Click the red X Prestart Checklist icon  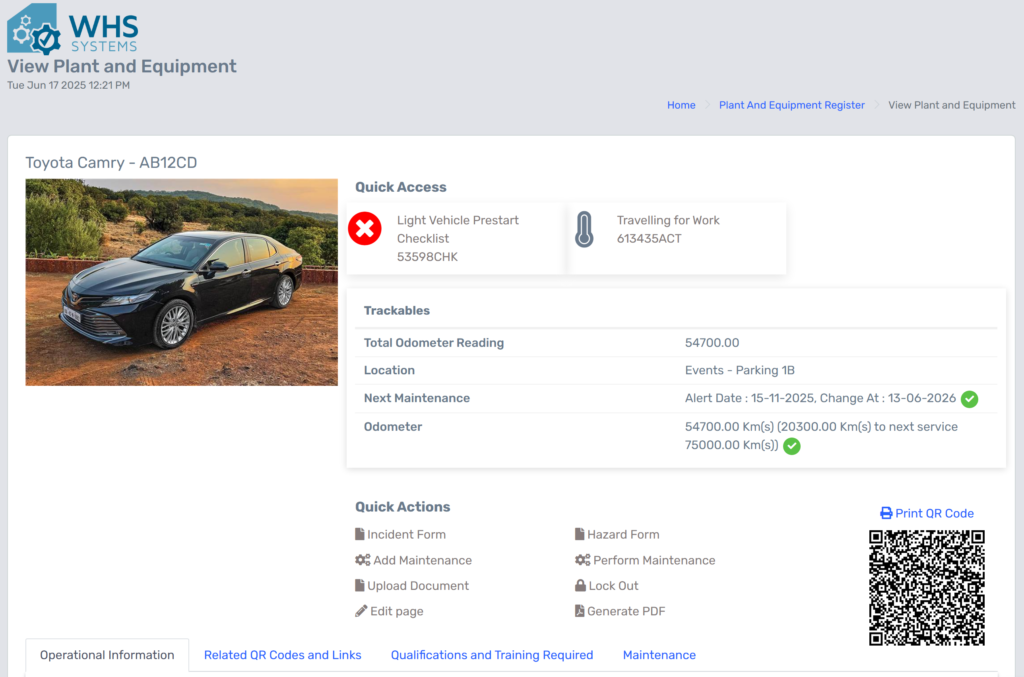365,229
